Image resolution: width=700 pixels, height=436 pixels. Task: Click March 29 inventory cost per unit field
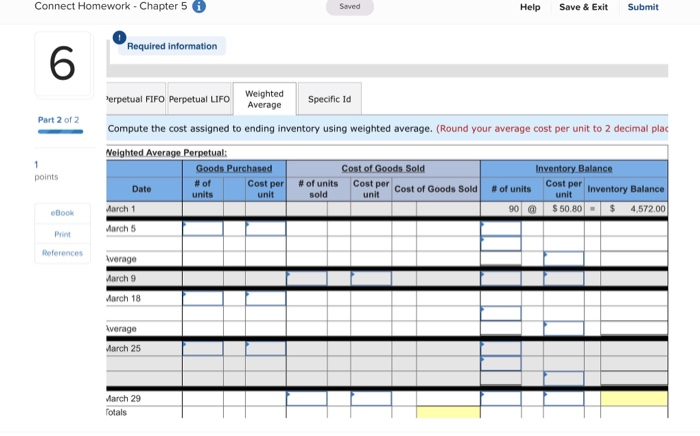563,399
